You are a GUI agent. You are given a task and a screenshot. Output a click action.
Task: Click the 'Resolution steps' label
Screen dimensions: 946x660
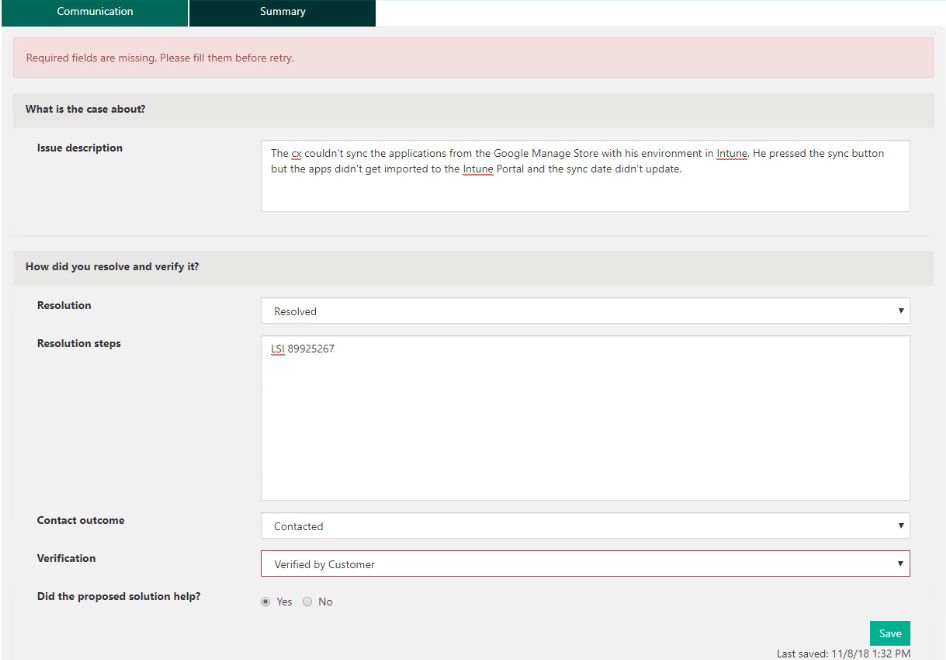[79, 343]
